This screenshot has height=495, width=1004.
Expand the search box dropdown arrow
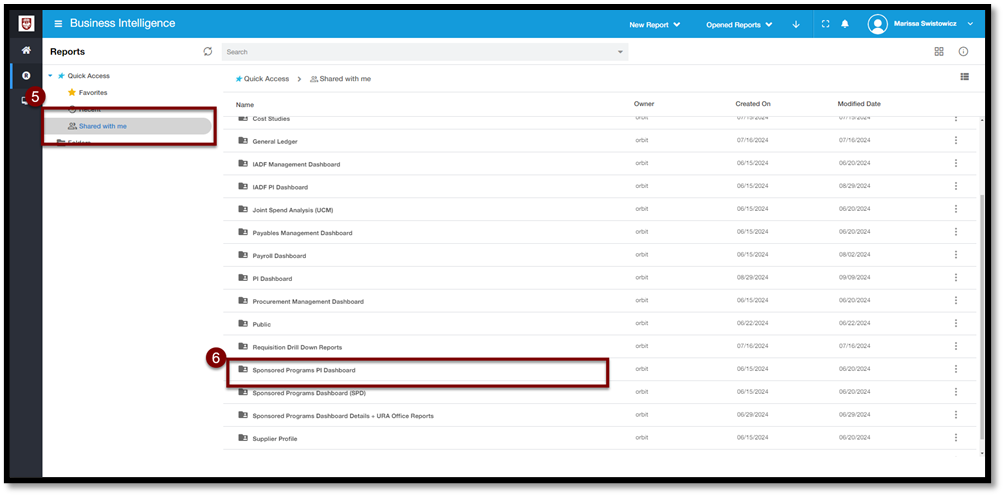(x=620, y=52)
